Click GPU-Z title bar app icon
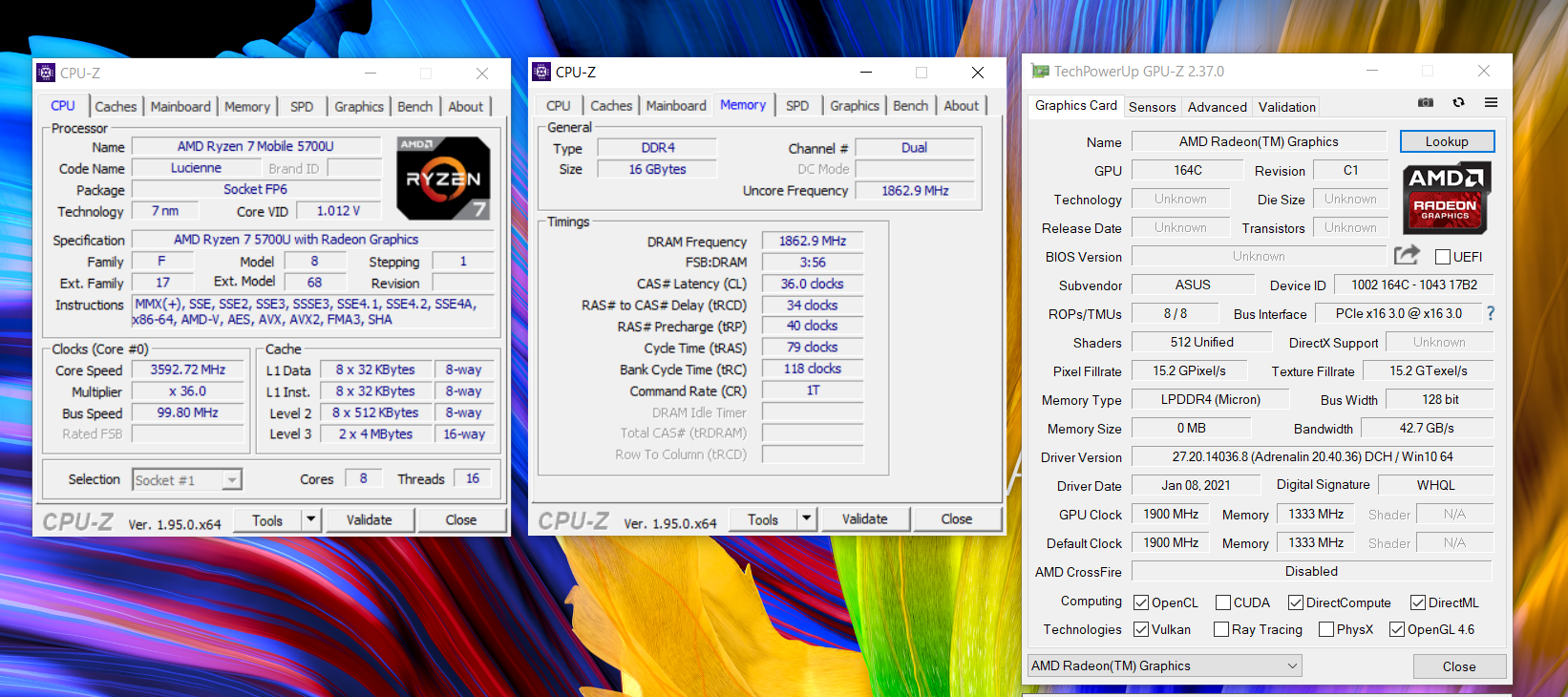The image size is (1568, 697). [1040, 72]
